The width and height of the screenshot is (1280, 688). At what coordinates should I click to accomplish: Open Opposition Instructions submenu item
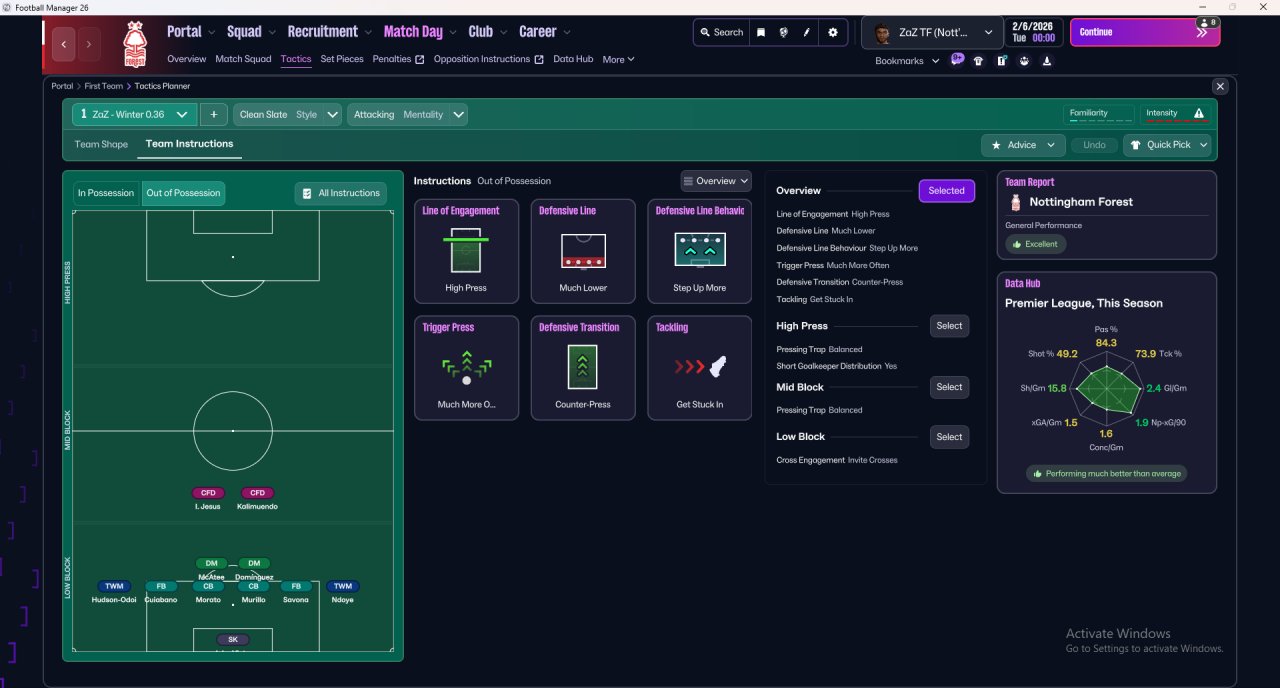488,59
